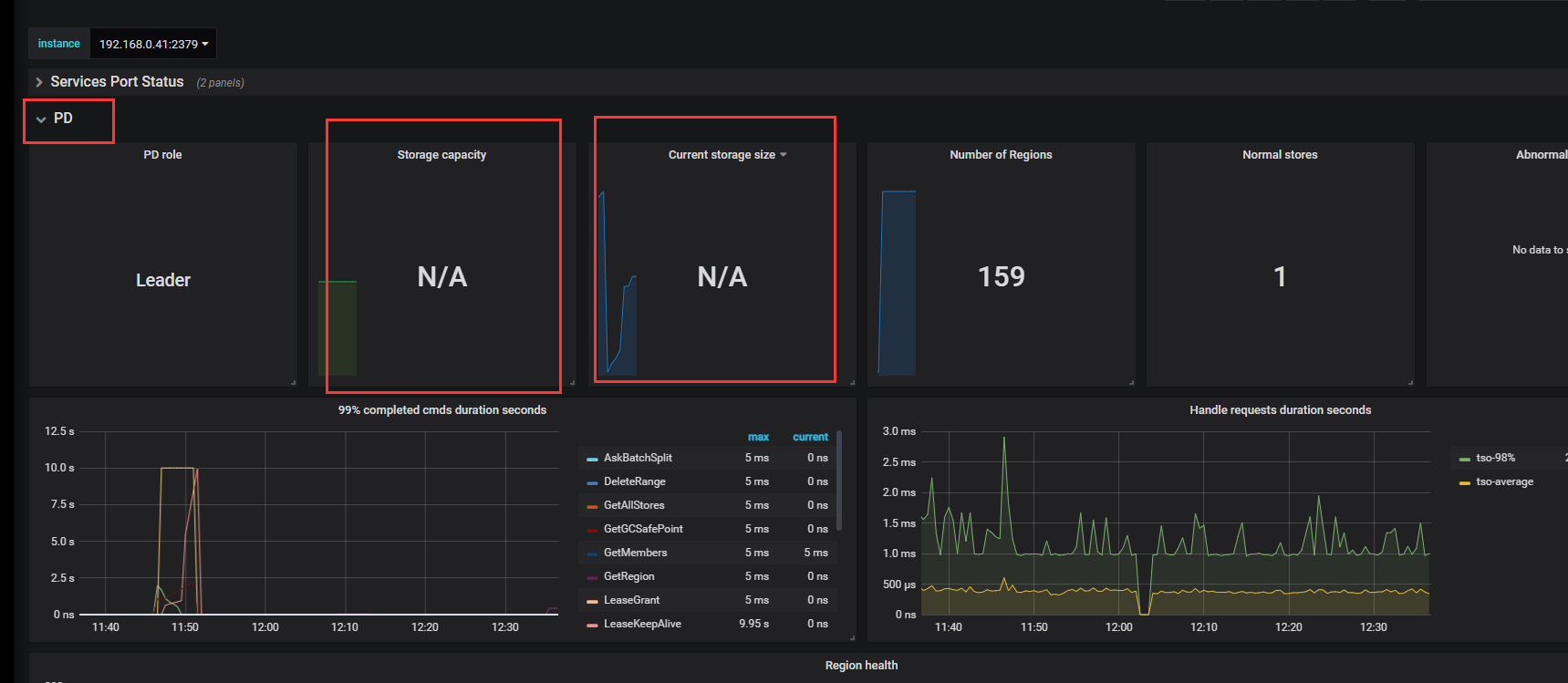Click LeaseGrant legend color marker
Image resolution: width=1568 pixels, height=683 pixels.
point(592,601)
